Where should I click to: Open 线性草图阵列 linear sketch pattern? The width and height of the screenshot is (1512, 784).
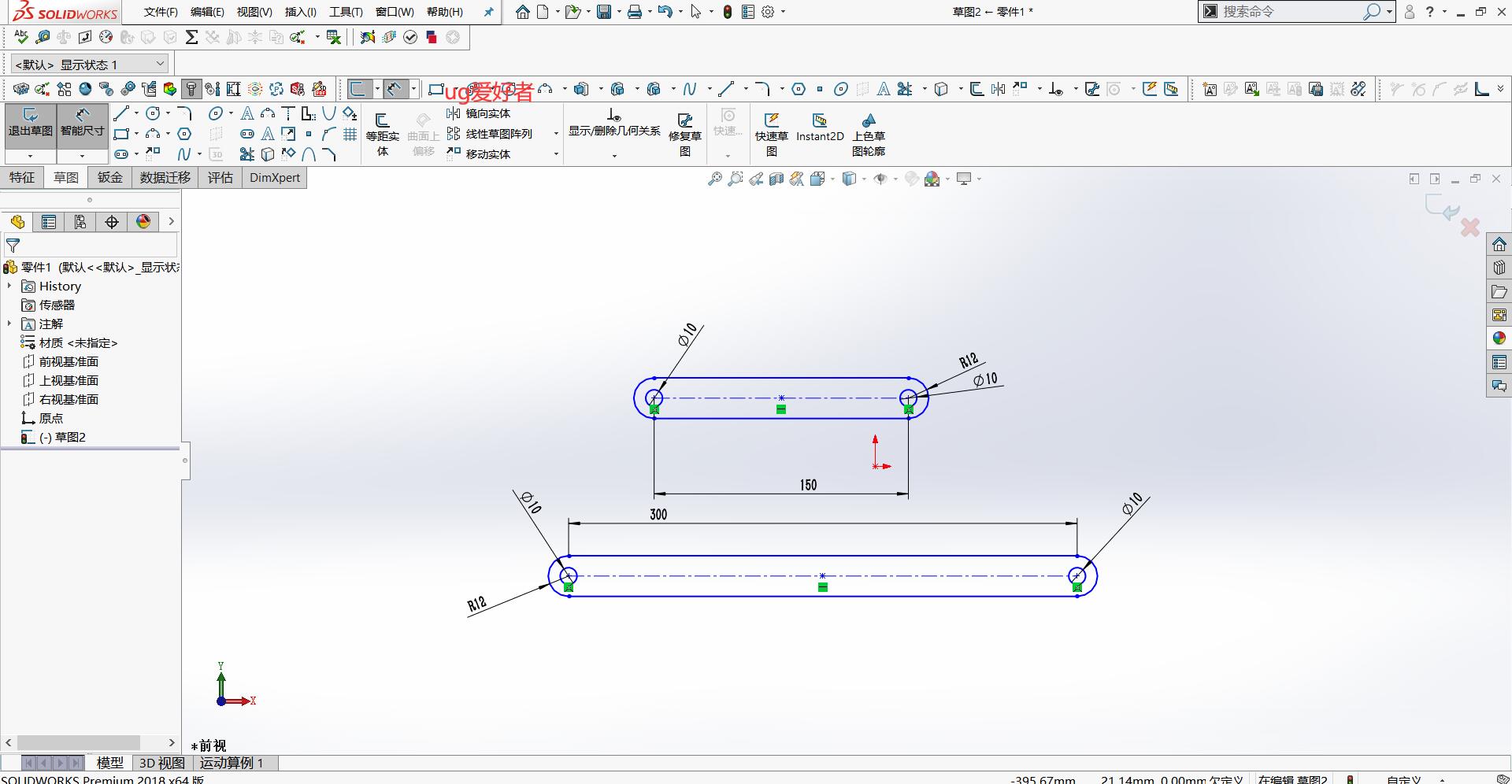tap(490, 134)
